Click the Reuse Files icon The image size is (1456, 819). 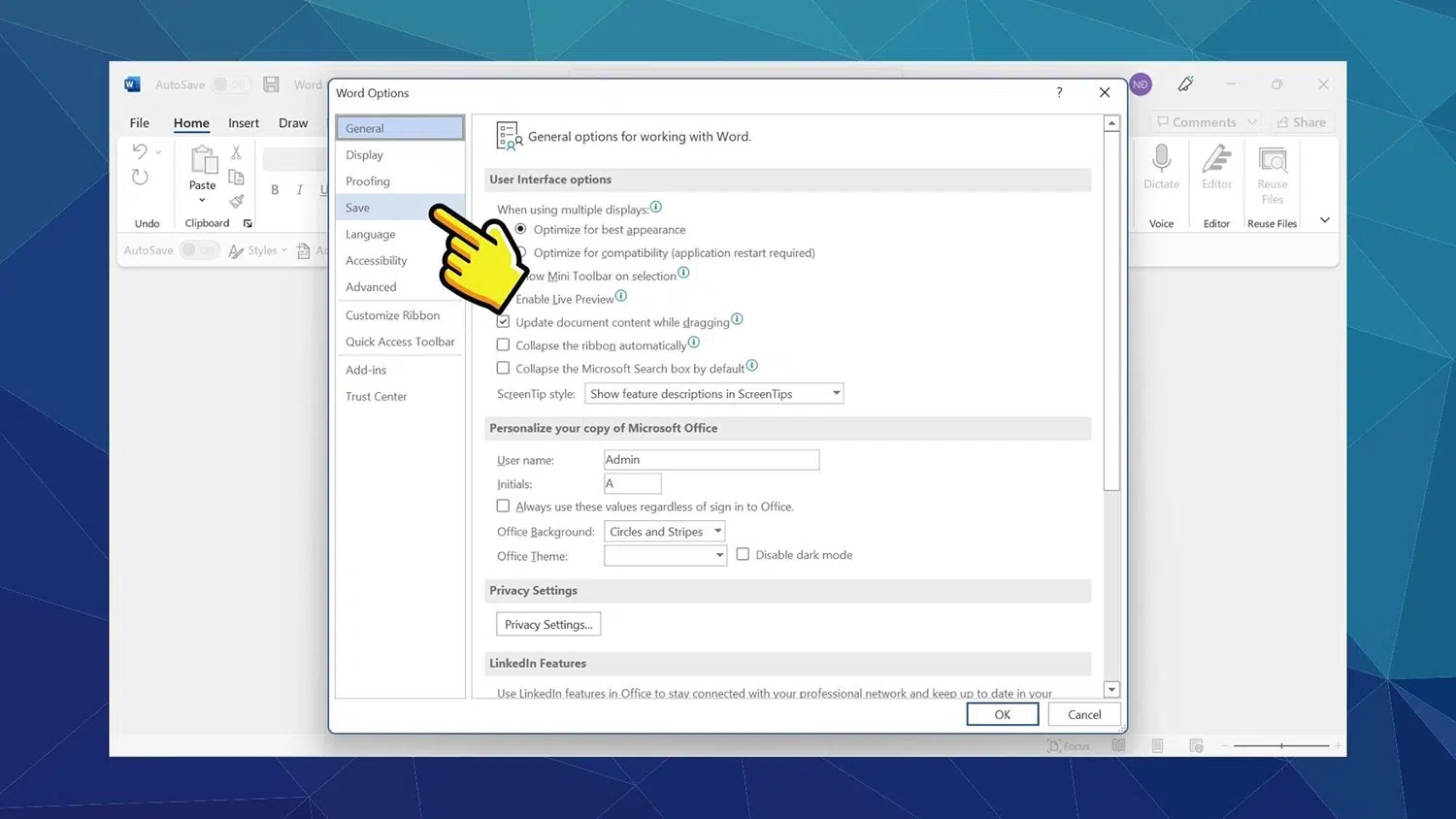tap(1273, 159)
